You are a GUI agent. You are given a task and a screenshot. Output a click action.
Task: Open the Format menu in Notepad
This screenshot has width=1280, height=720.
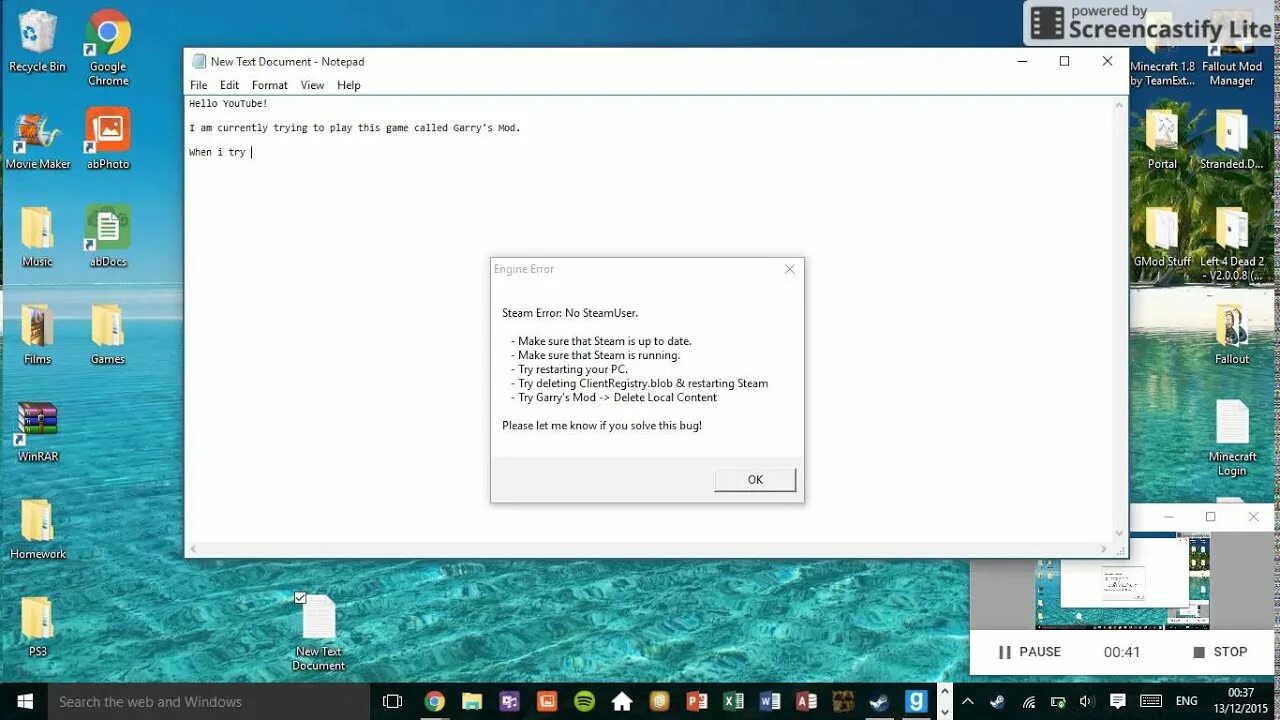270,85
